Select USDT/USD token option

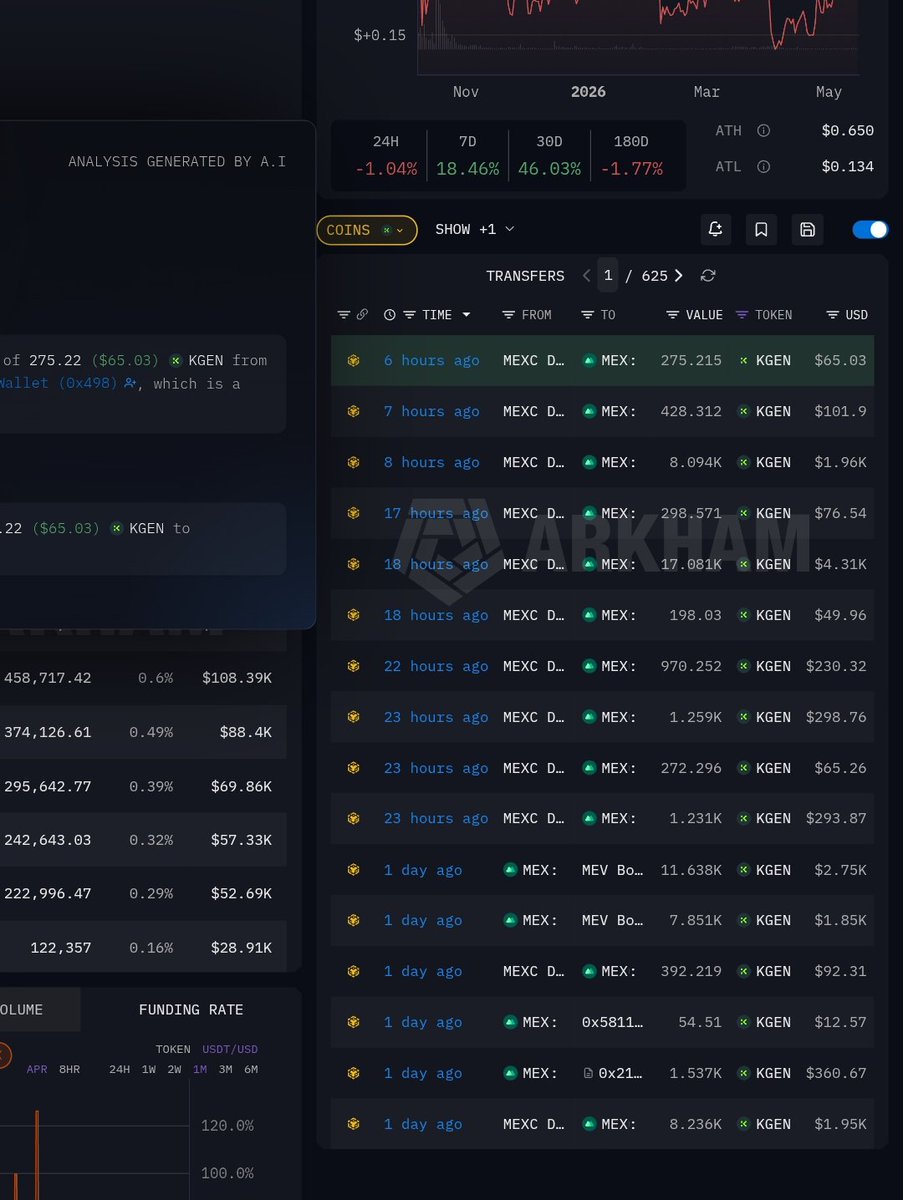pyautogui.click(x=230, y=1050)
